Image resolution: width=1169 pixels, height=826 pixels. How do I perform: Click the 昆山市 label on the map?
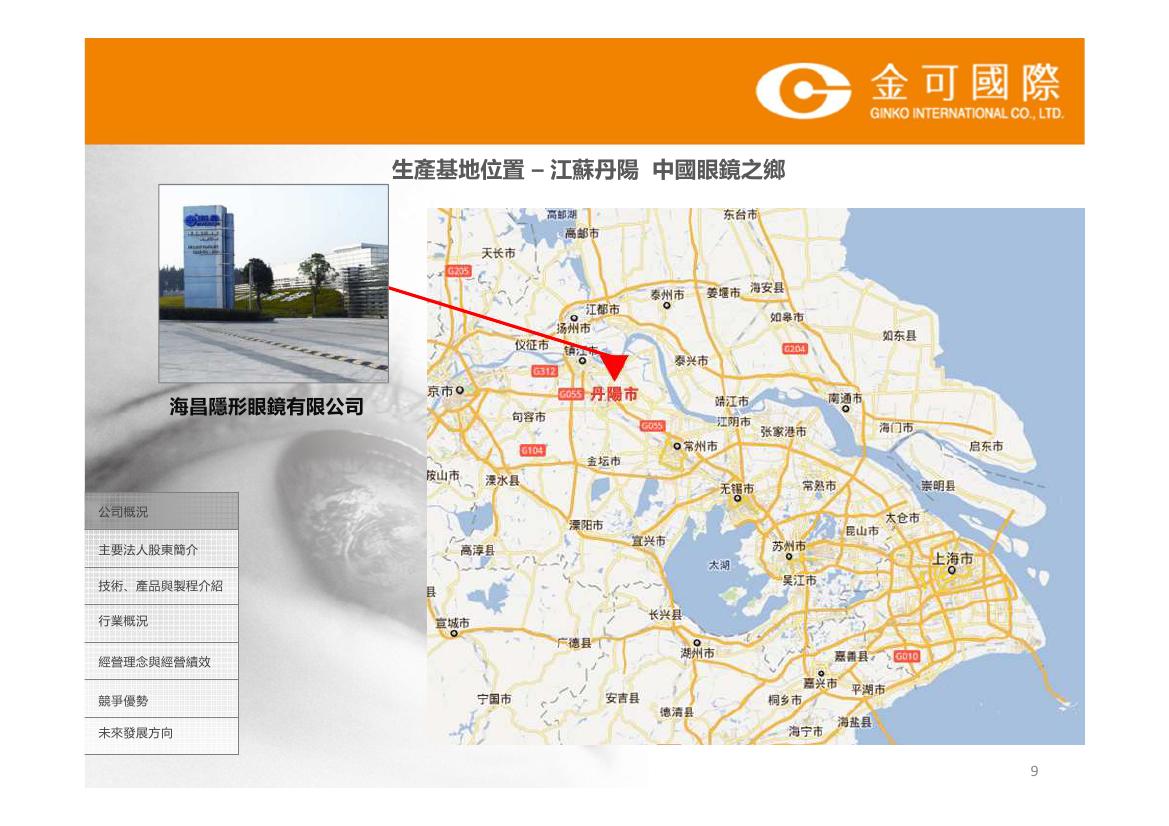[x=862, y=531]
